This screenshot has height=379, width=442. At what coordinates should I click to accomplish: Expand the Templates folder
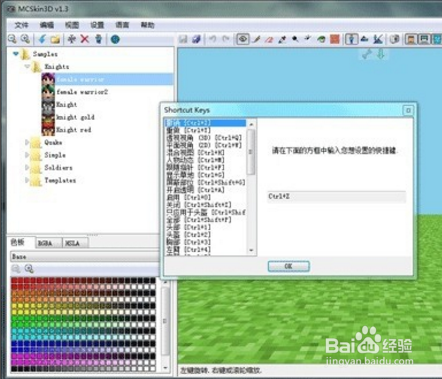27,180
